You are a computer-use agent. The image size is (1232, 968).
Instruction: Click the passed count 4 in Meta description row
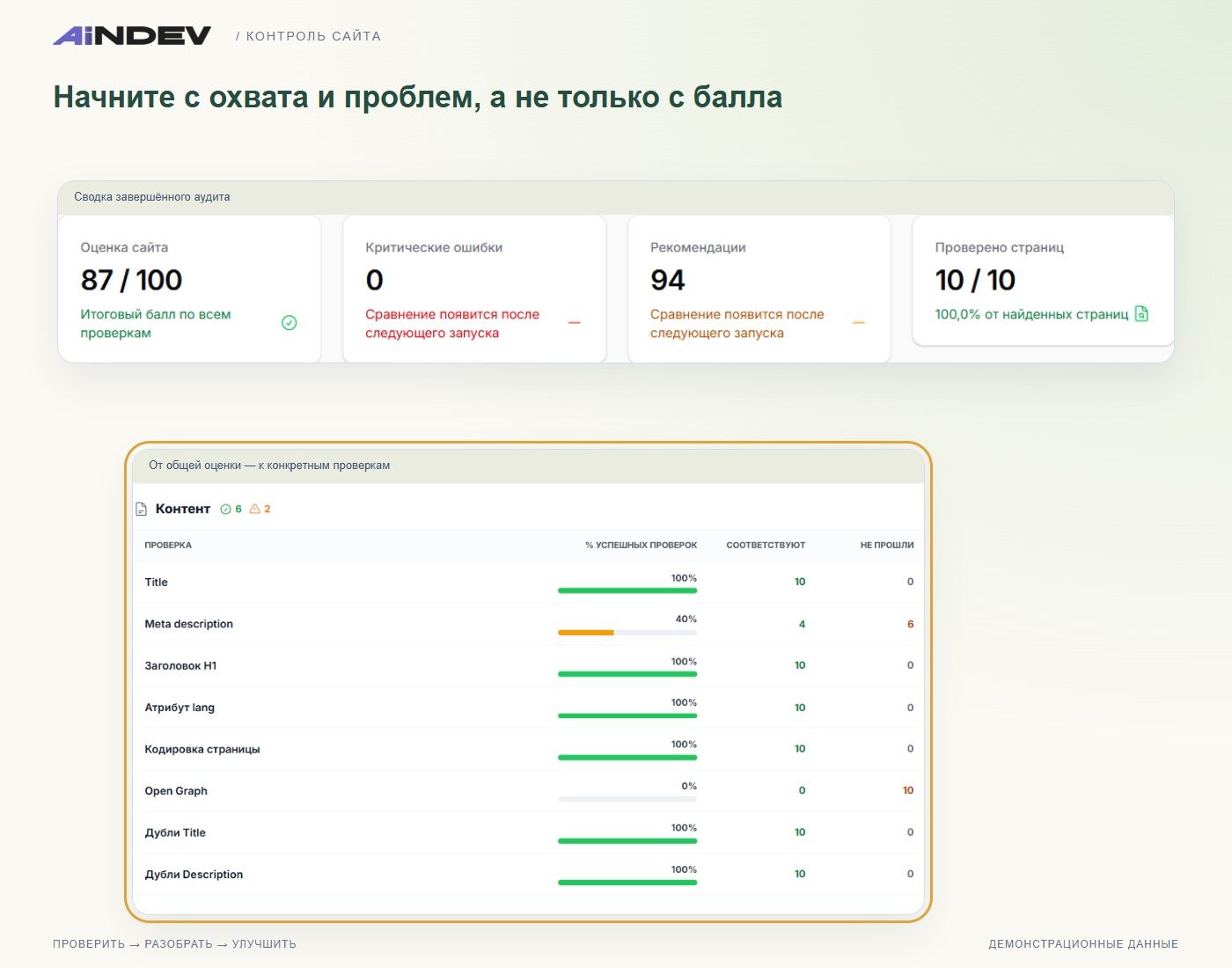pyautogui.click(x=802, y=624)
